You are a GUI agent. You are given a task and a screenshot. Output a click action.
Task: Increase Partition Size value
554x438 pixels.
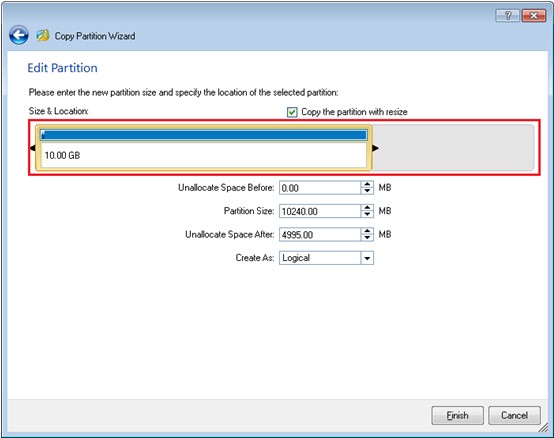coord(367,208)
